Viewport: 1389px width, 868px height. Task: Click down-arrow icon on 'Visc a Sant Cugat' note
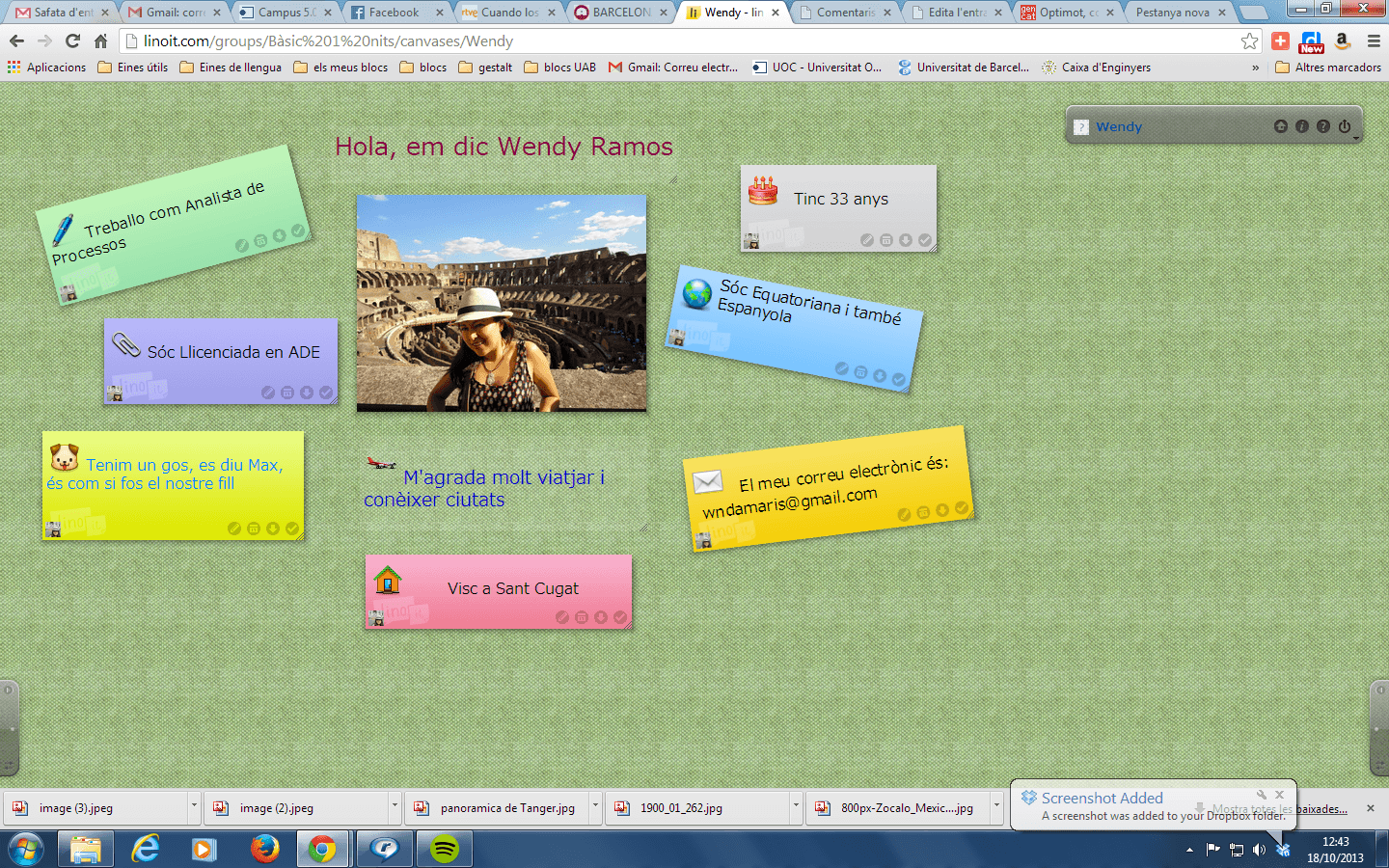[601, 617]
